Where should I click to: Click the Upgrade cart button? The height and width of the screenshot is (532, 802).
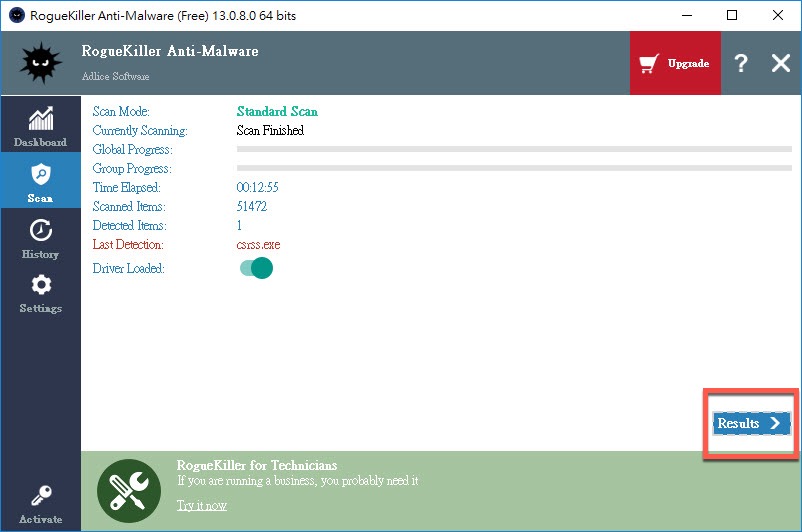675,63
